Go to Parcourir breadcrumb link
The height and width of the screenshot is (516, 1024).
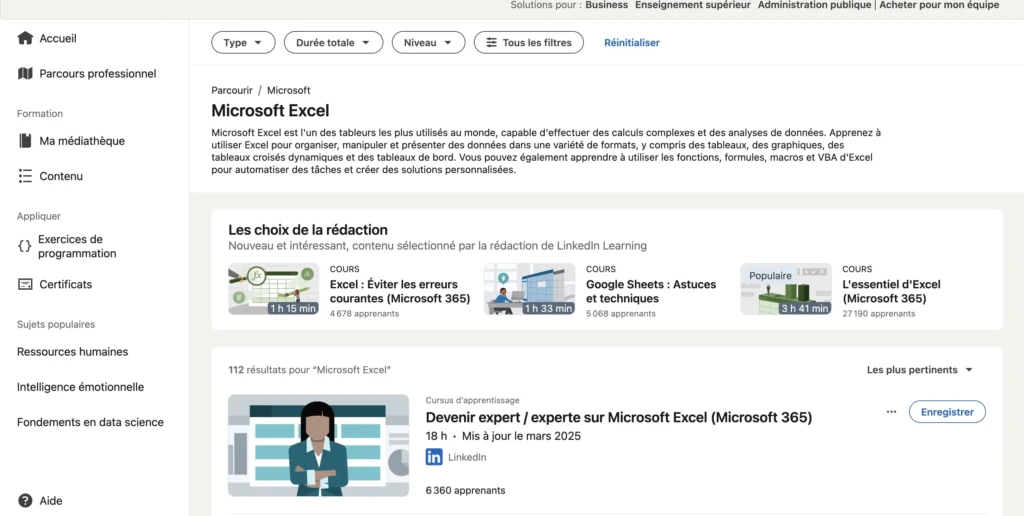pyautogui.click(x=232, y=90)
